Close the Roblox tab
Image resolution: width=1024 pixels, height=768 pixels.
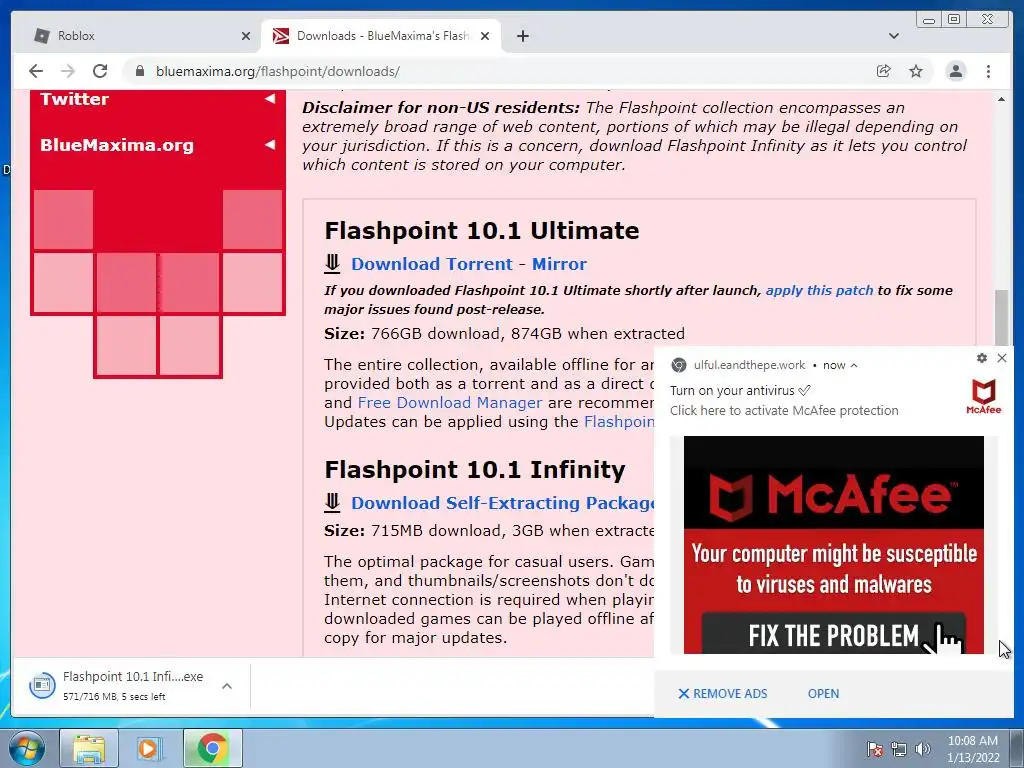246,36
